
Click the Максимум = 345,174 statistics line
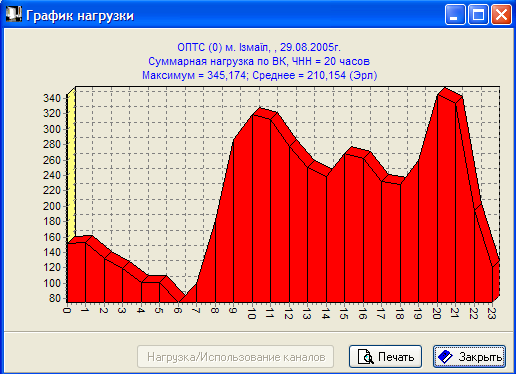(259, 75)
